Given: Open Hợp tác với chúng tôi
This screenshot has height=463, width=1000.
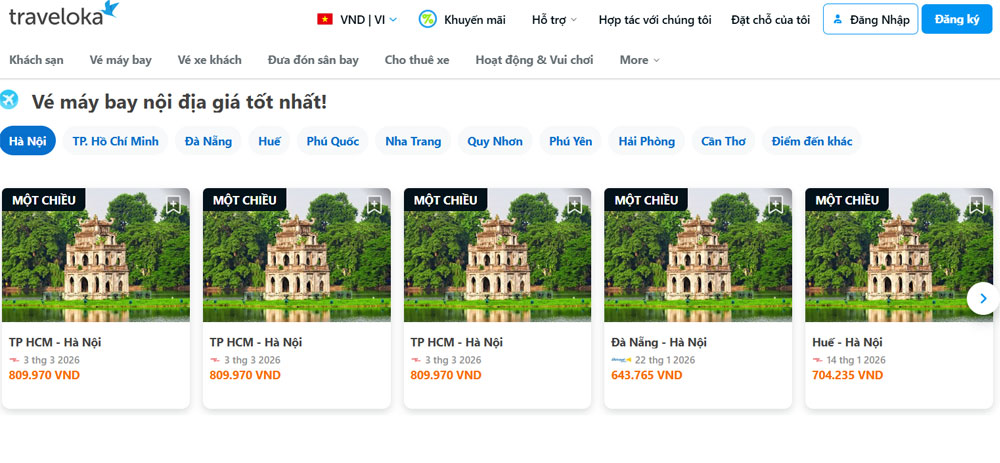Looking at the screenshot, I should (655, 20).
